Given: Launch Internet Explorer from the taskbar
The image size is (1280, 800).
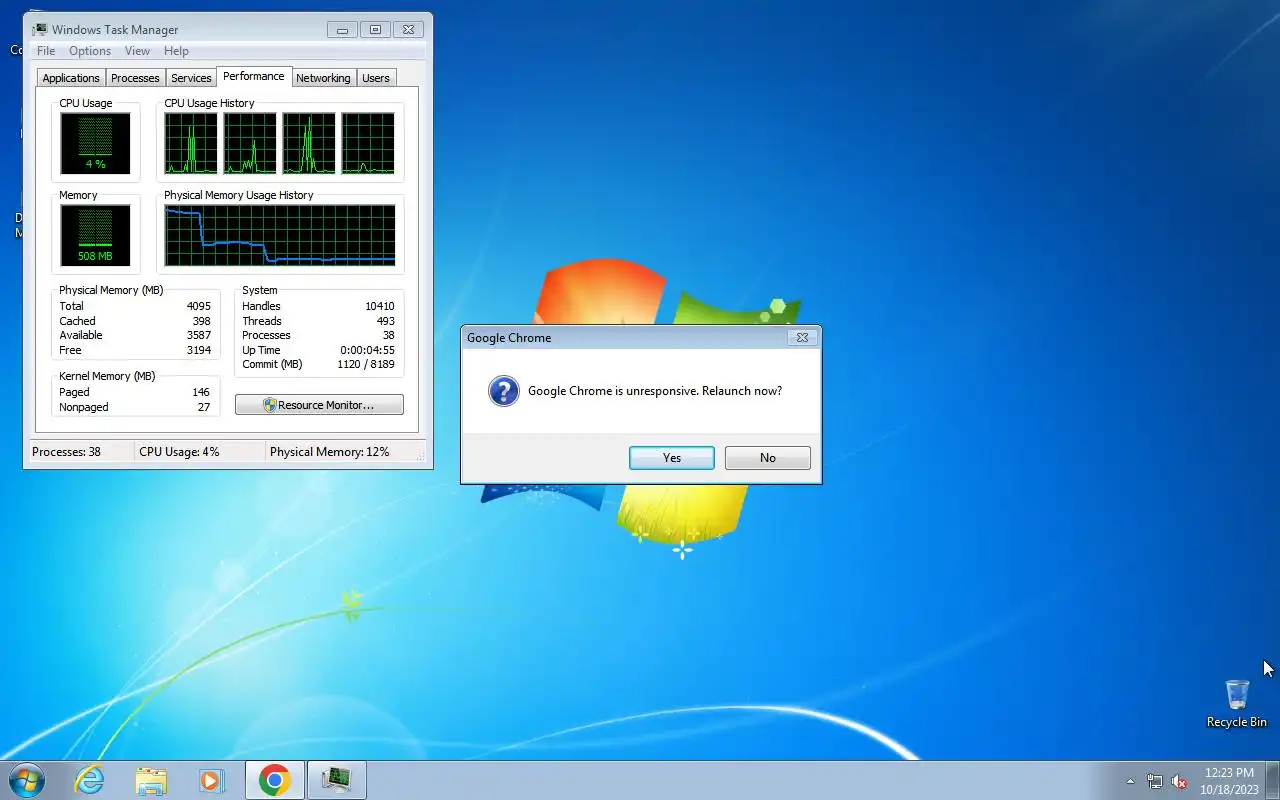Looking at the screenshot, I should [90, 780].
